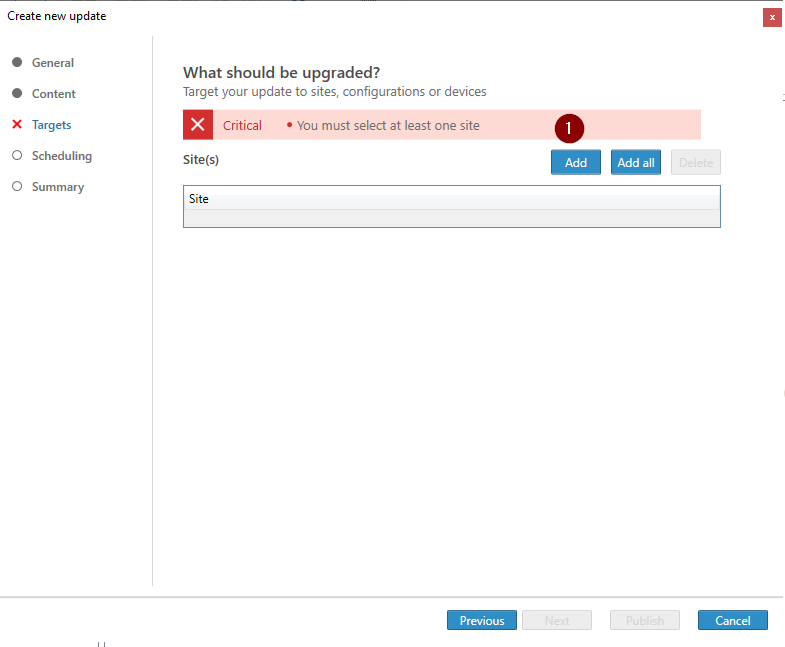The image size is (785, 647).
Task: Click the red X beside Targets
Action: [17, 124]
